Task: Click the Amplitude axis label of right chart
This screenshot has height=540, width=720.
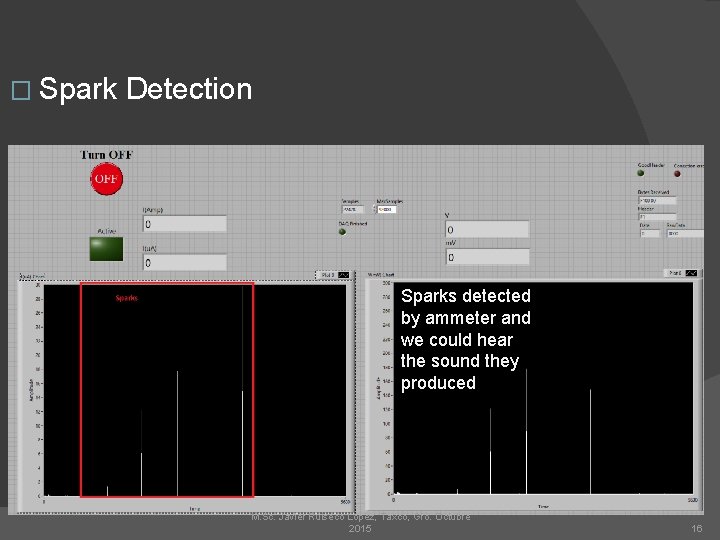Action: (379, 388)
